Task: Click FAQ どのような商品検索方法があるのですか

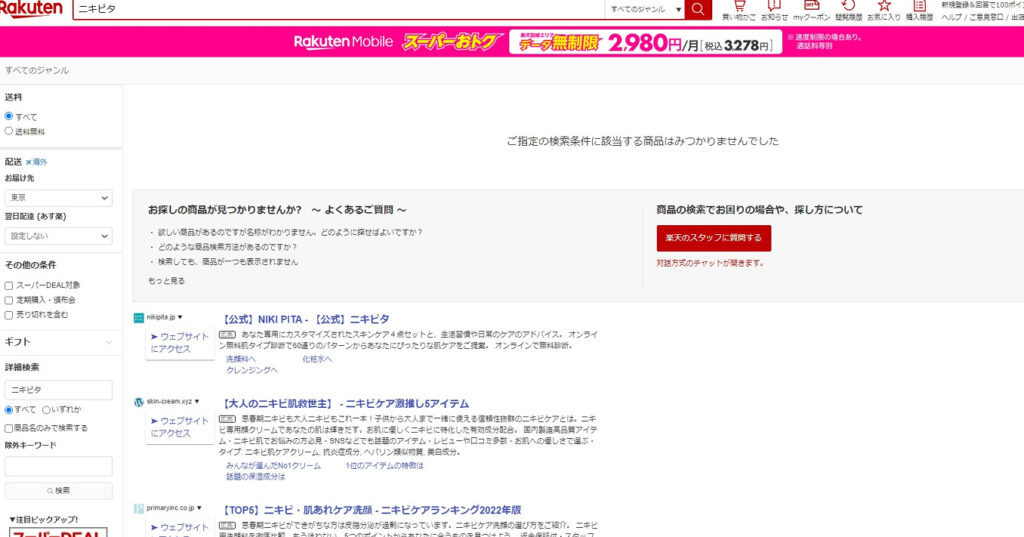Action: click(227, 247)
